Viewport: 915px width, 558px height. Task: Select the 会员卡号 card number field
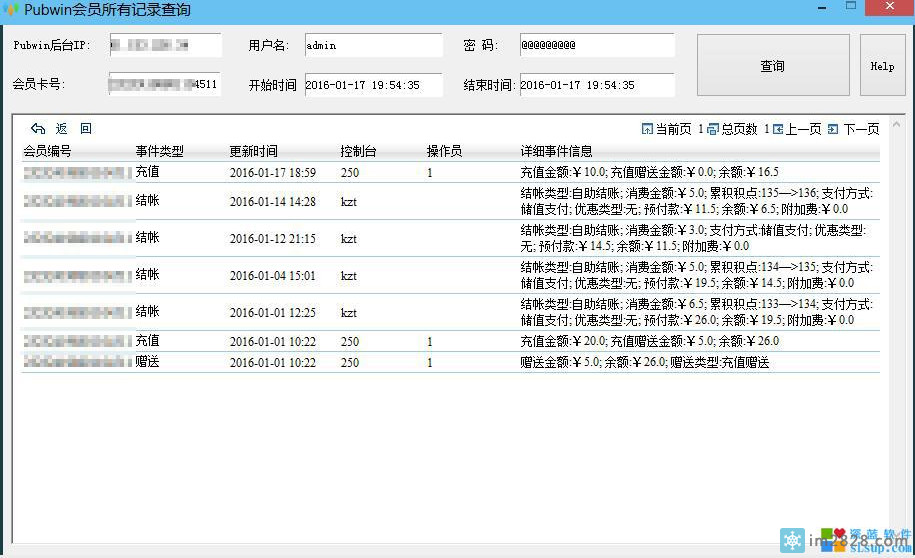[164, 85]
